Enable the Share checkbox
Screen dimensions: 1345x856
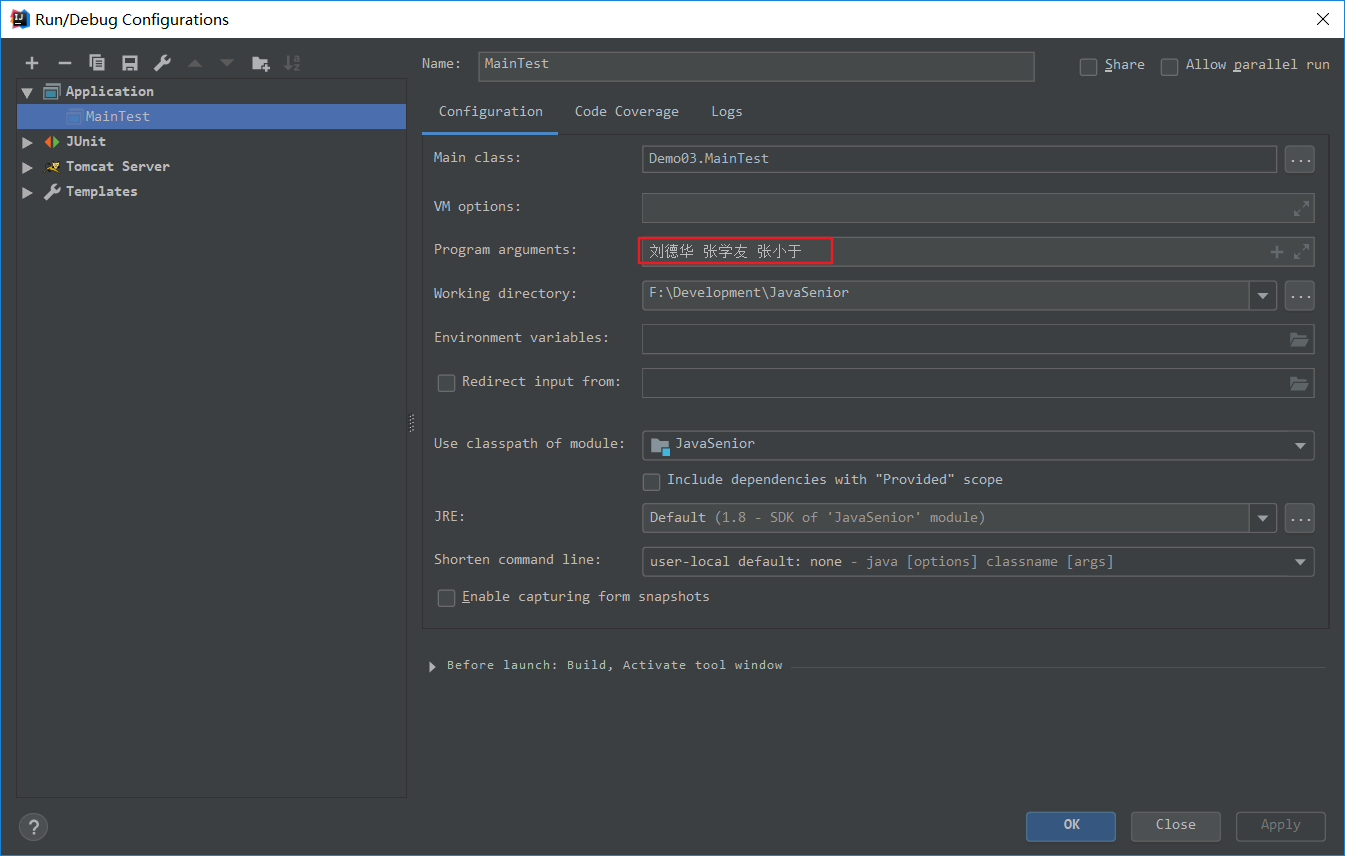[1089, 66]
